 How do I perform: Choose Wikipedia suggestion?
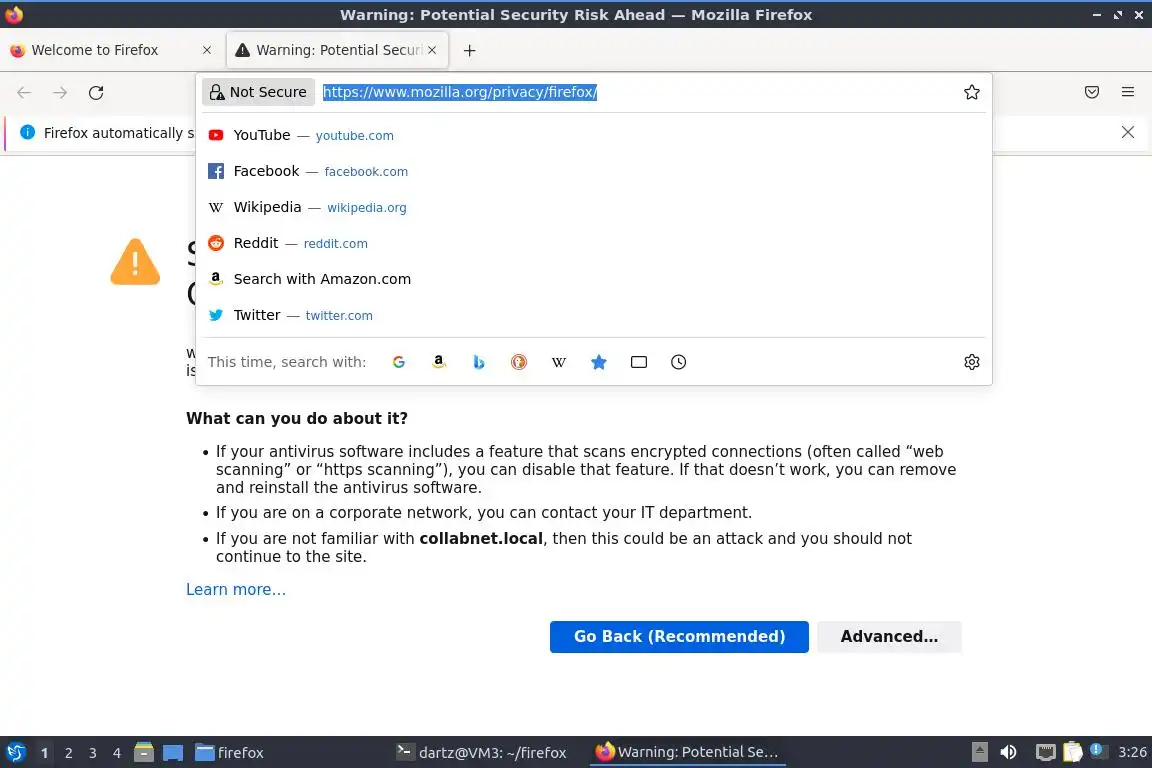click(x=594, y=207)
